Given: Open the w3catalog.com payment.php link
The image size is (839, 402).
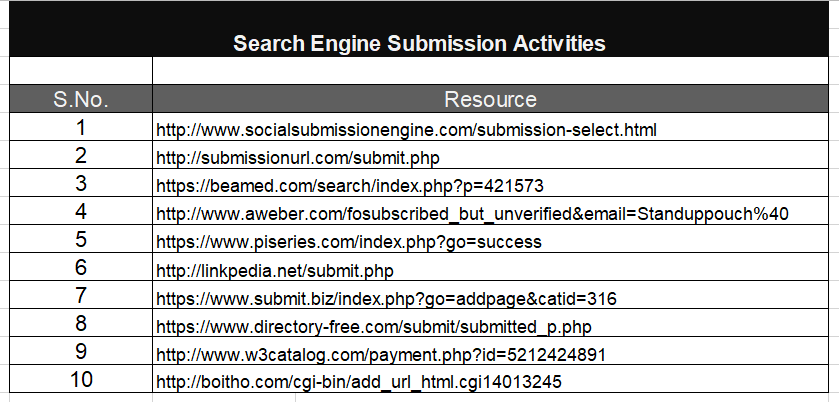Looking at the screenshot, I should point(381,354).
